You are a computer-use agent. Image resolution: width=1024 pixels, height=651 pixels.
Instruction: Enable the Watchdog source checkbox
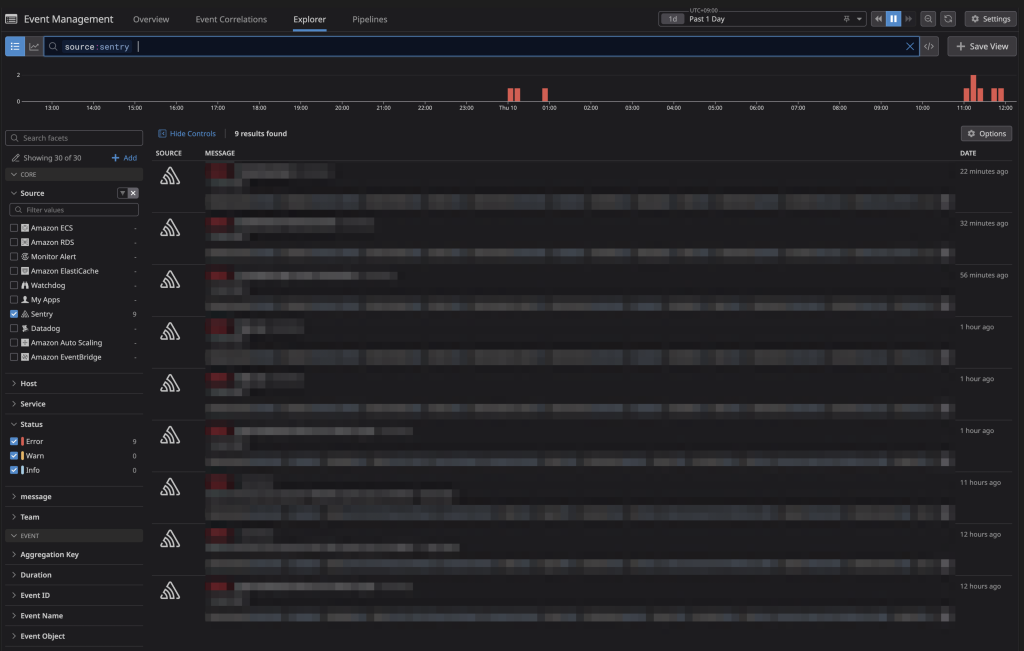click(14, 285)
